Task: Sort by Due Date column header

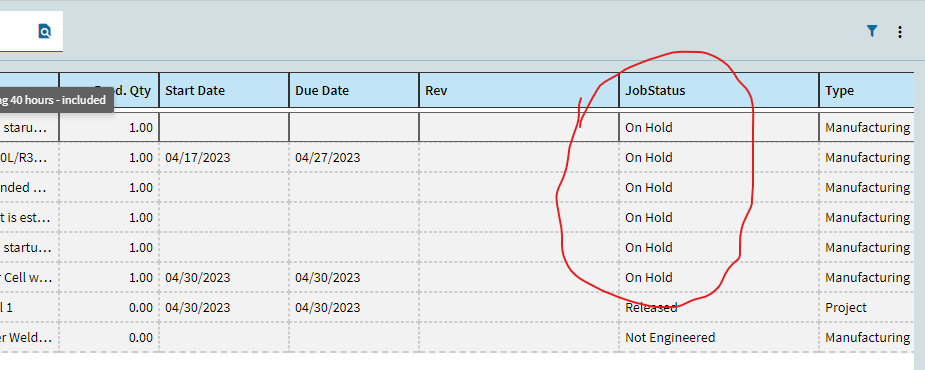Action: 354,90
